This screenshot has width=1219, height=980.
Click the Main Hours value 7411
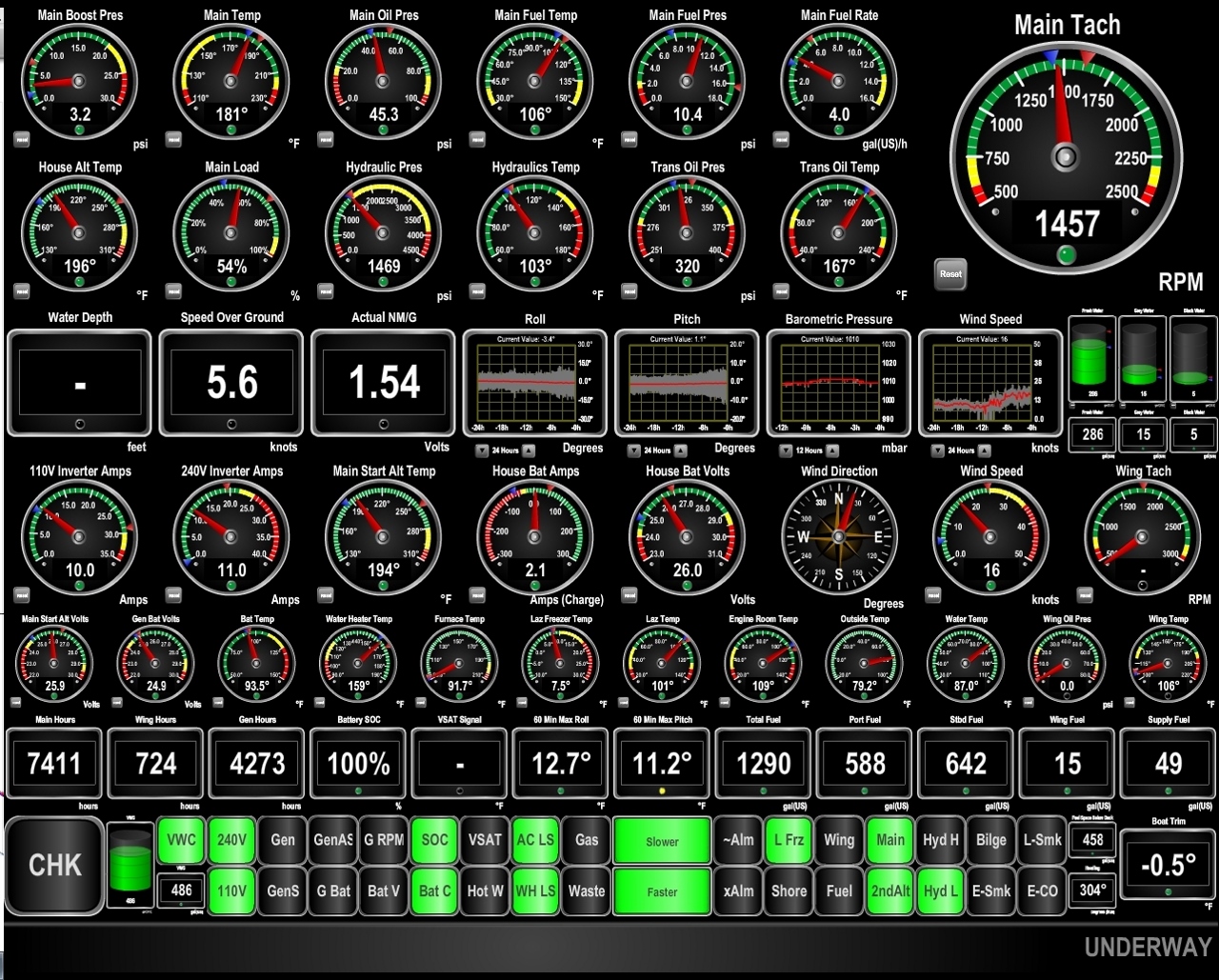coord(54,764)
